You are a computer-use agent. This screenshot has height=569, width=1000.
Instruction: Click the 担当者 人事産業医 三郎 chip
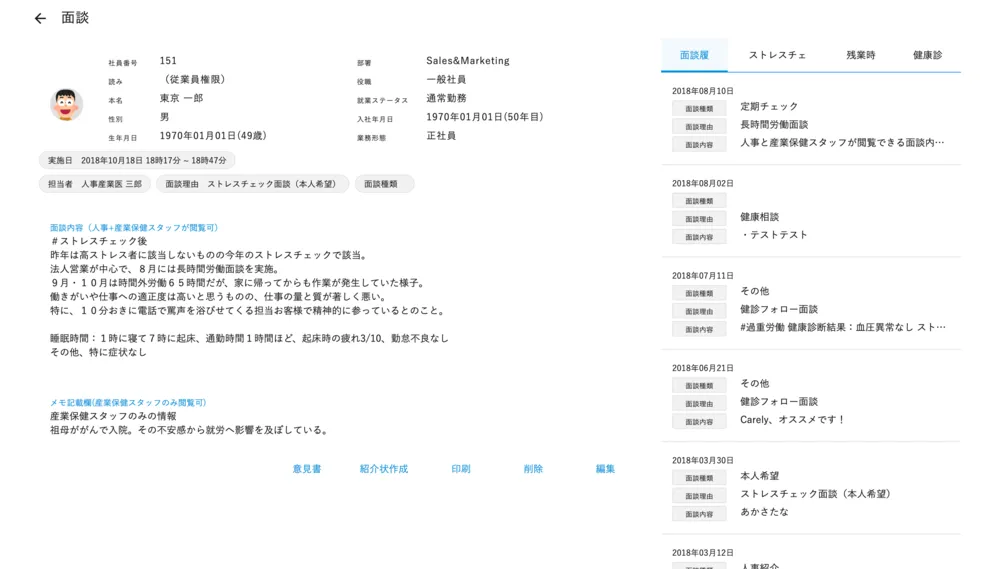[95, 184]
